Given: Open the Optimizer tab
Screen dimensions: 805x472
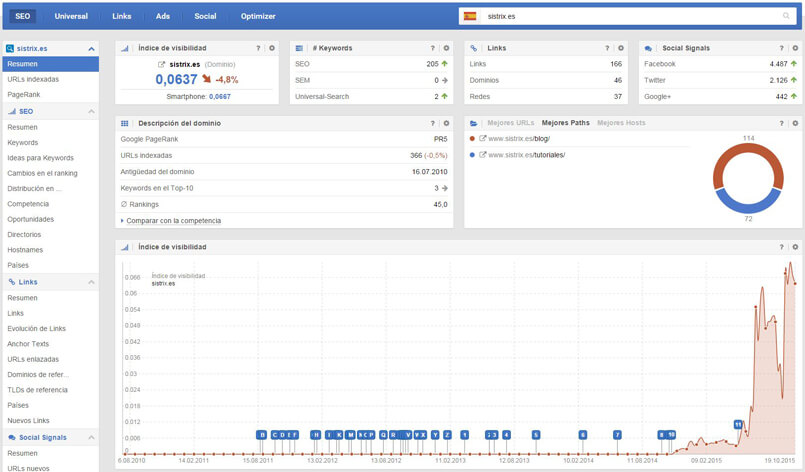Looking at the screenshot, I should coord(258,16).
